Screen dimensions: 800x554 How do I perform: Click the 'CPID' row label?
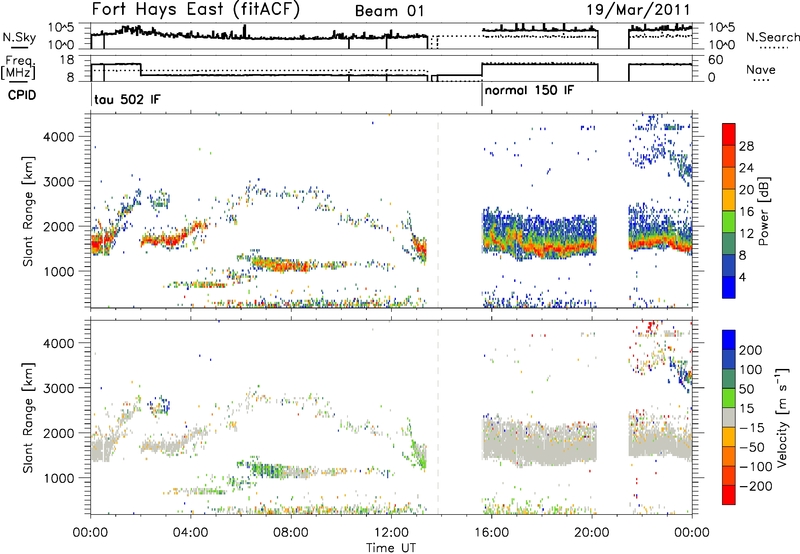[22, 95]
